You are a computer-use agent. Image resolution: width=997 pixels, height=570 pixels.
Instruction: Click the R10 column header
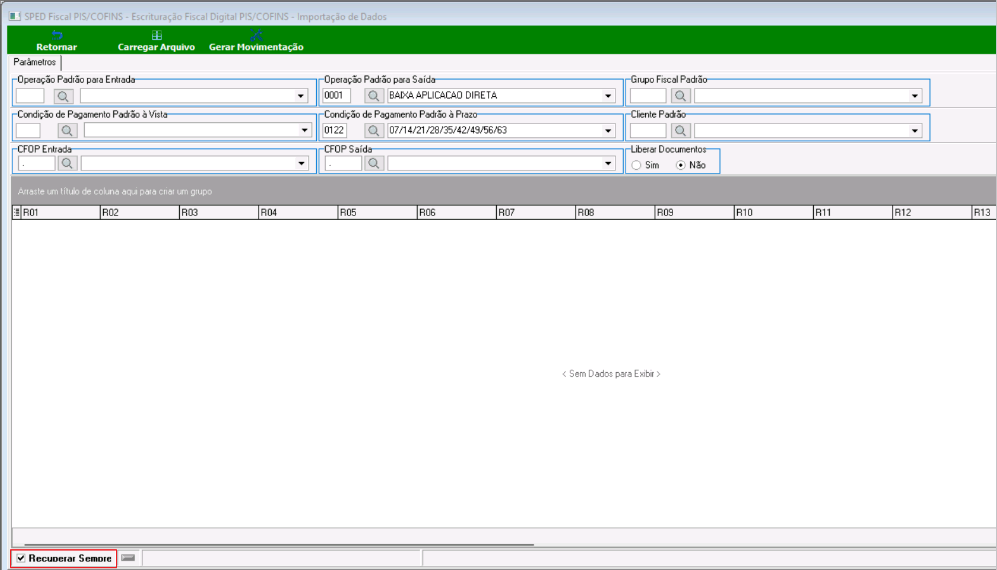pos(774,213)
